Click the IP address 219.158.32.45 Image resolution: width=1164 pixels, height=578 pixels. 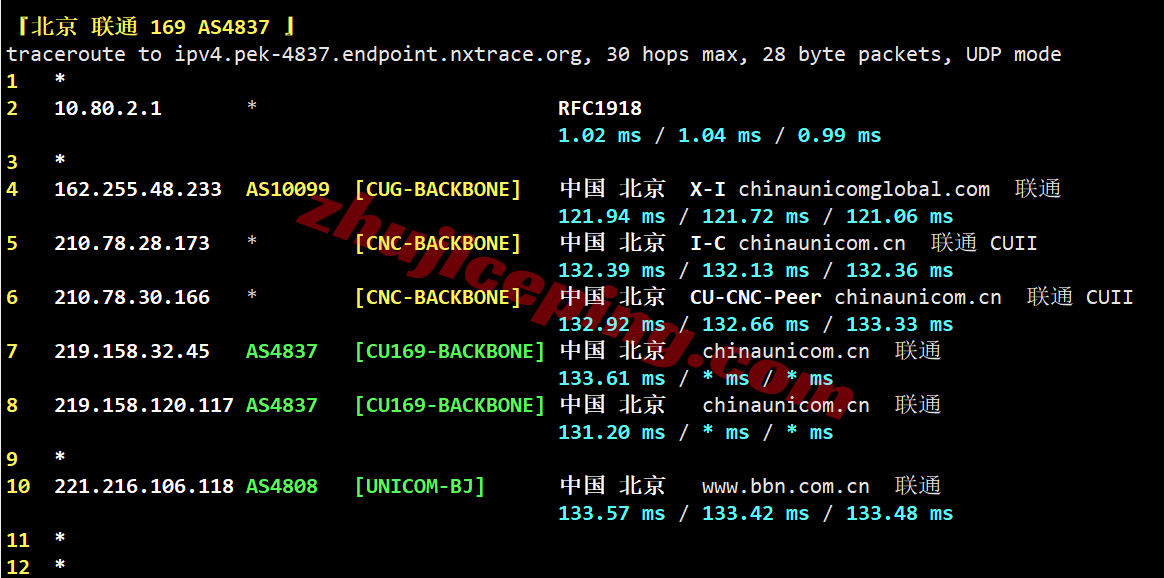point(131,351)
